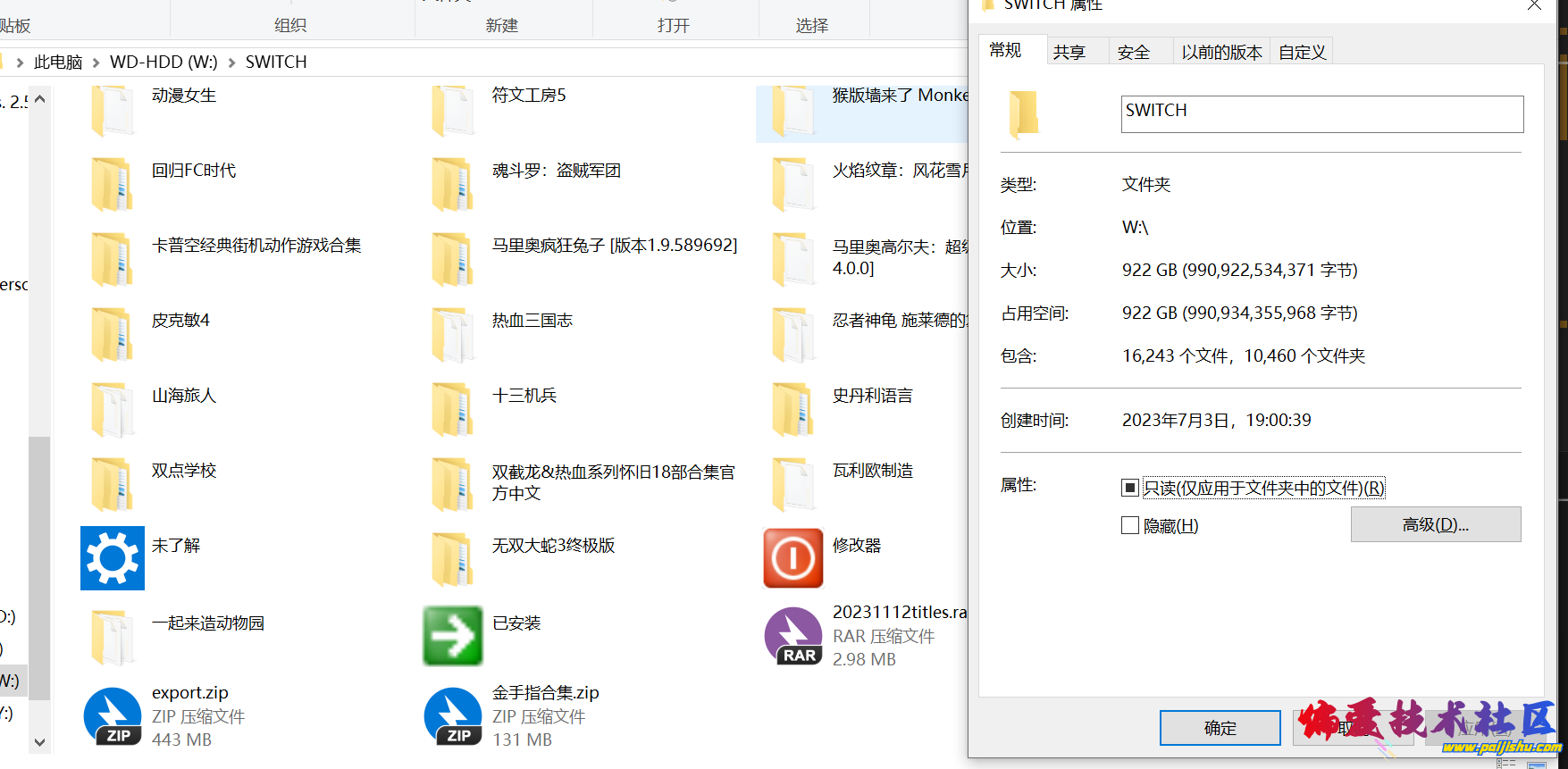Click SWITCH in the address bar

(276, 62)
